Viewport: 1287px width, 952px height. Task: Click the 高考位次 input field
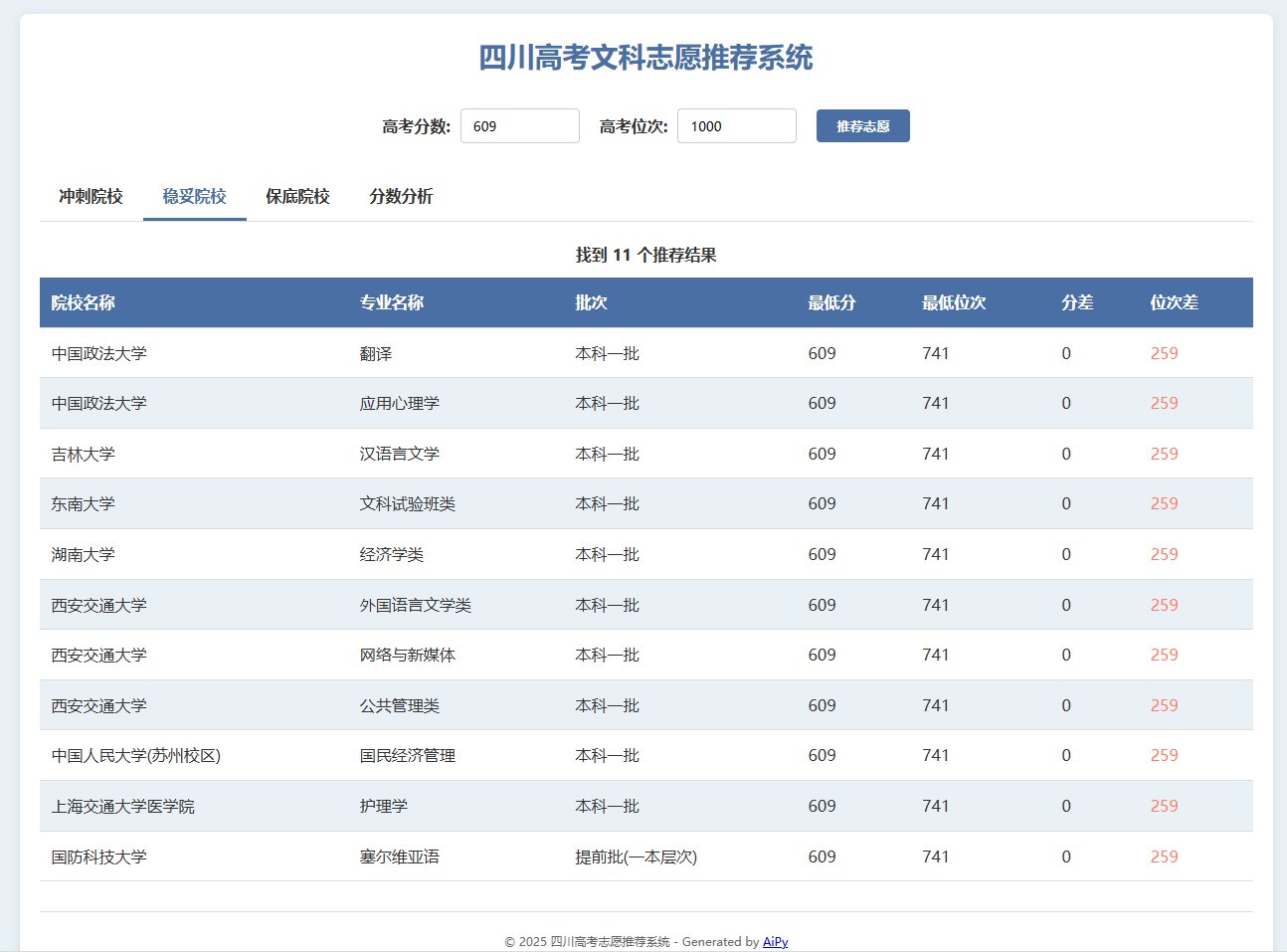(737, 126)
